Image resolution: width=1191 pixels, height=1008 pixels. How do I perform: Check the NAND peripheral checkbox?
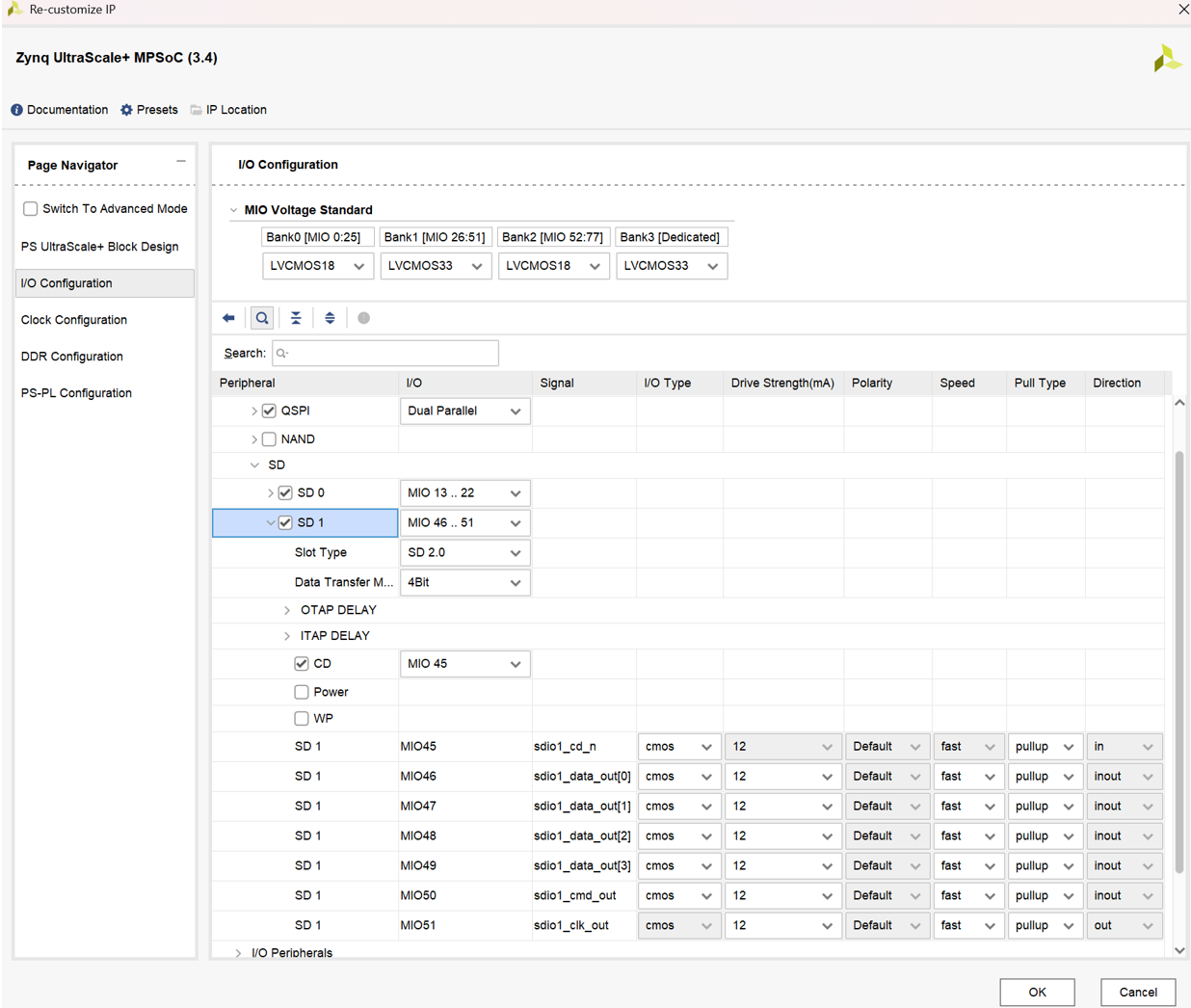(269, 439)
